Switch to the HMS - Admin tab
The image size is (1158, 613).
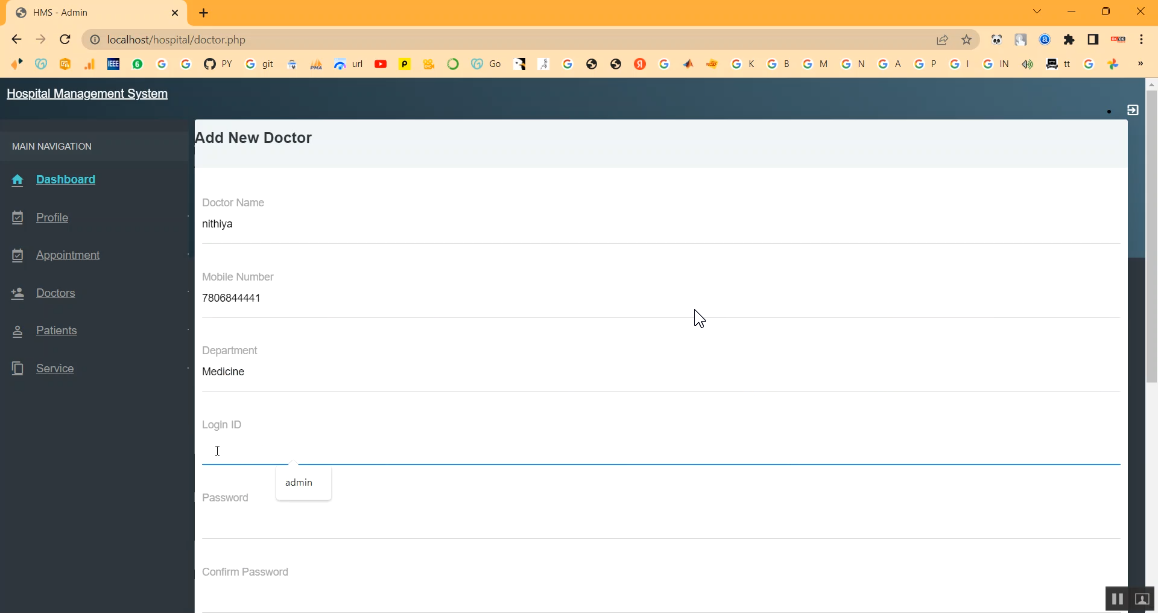point(96,13)
